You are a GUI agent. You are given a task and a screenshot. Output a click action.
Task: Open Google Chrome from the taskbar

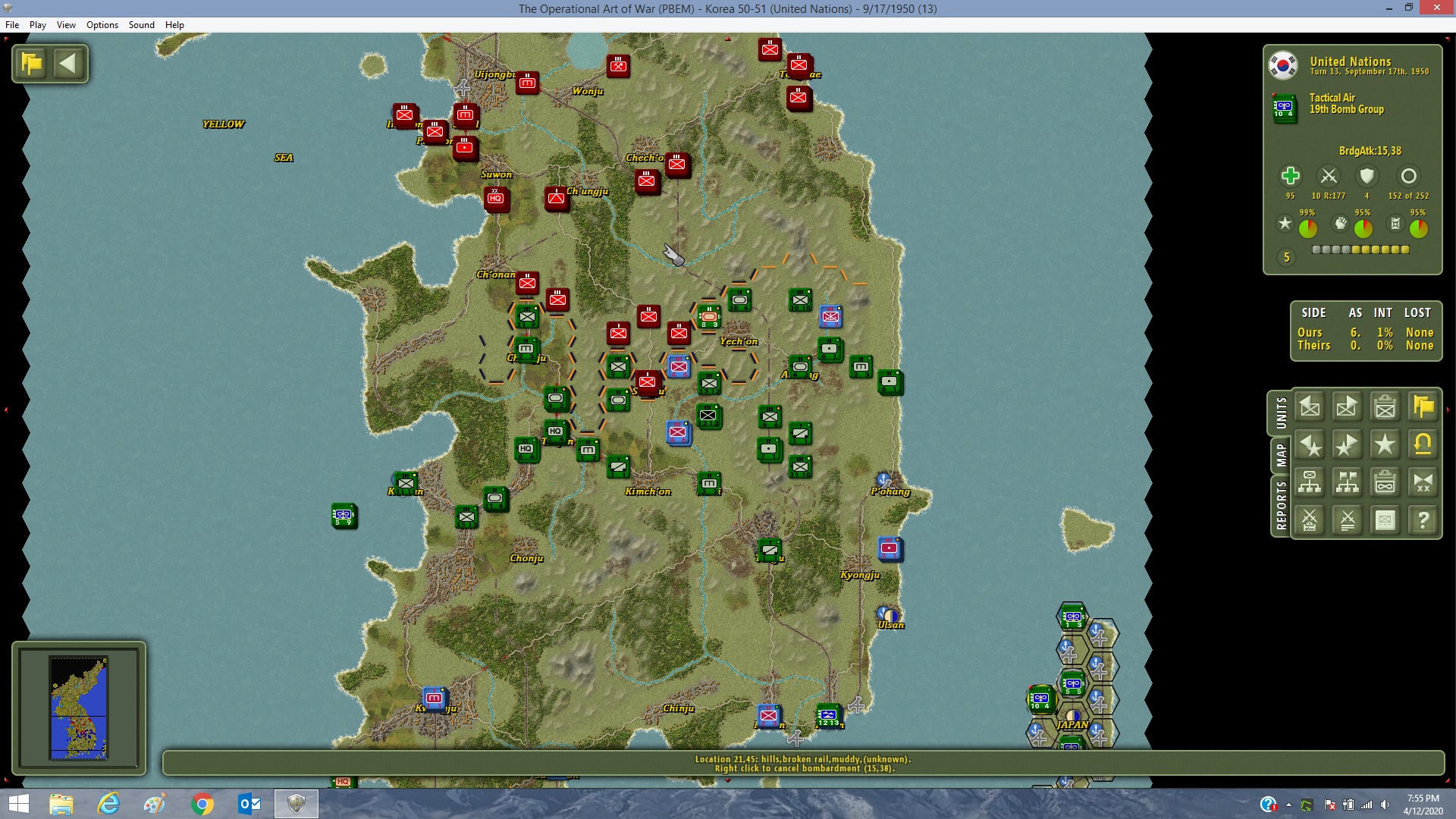(202, 804)
